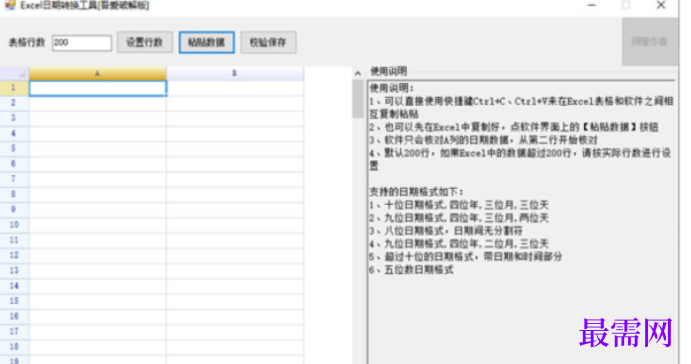
Task: Click cell A5
Action: pyautogui.click(x=98, y=149)
